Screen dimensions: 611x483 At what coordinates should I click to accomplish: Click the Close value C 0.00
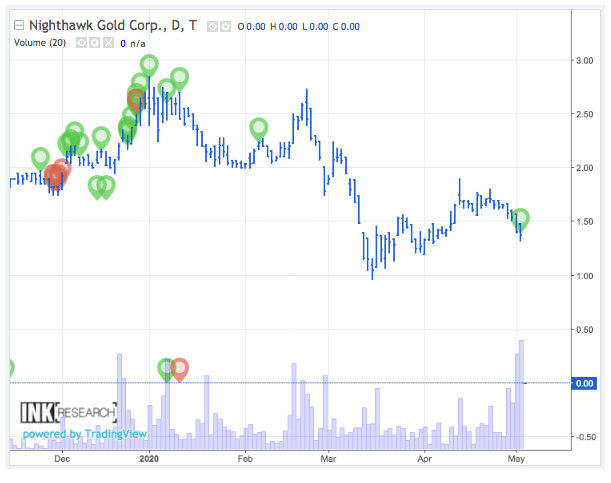(346, 26)
